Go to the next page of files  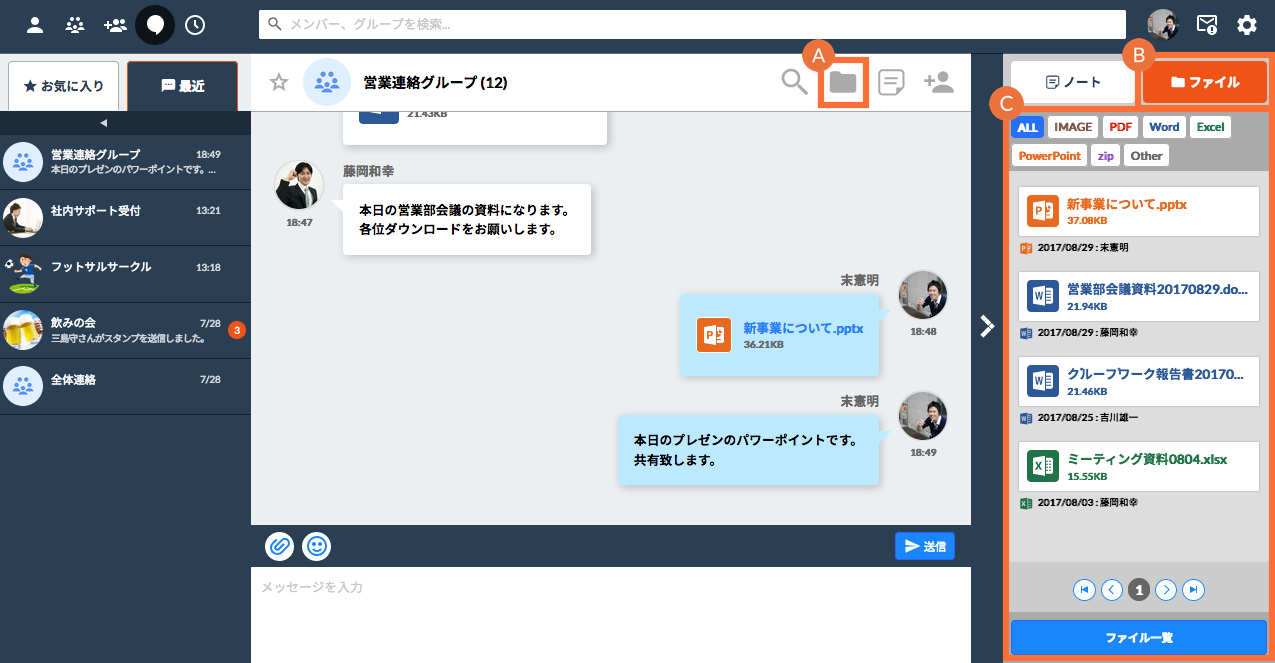pos(1166,590)
